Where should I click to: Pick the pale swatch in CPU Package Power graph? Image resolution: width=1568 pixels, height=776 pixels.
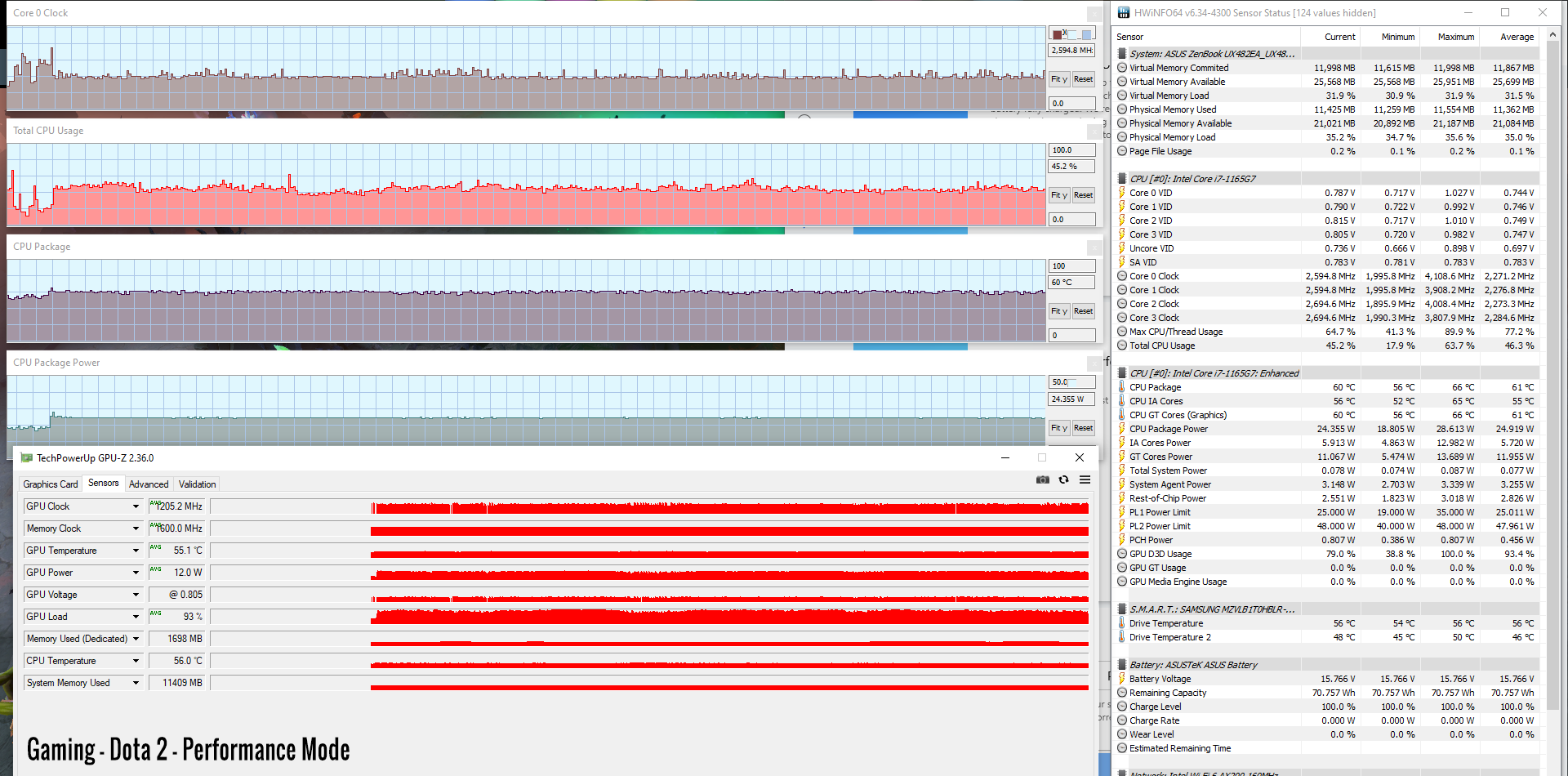(1072, 381)
